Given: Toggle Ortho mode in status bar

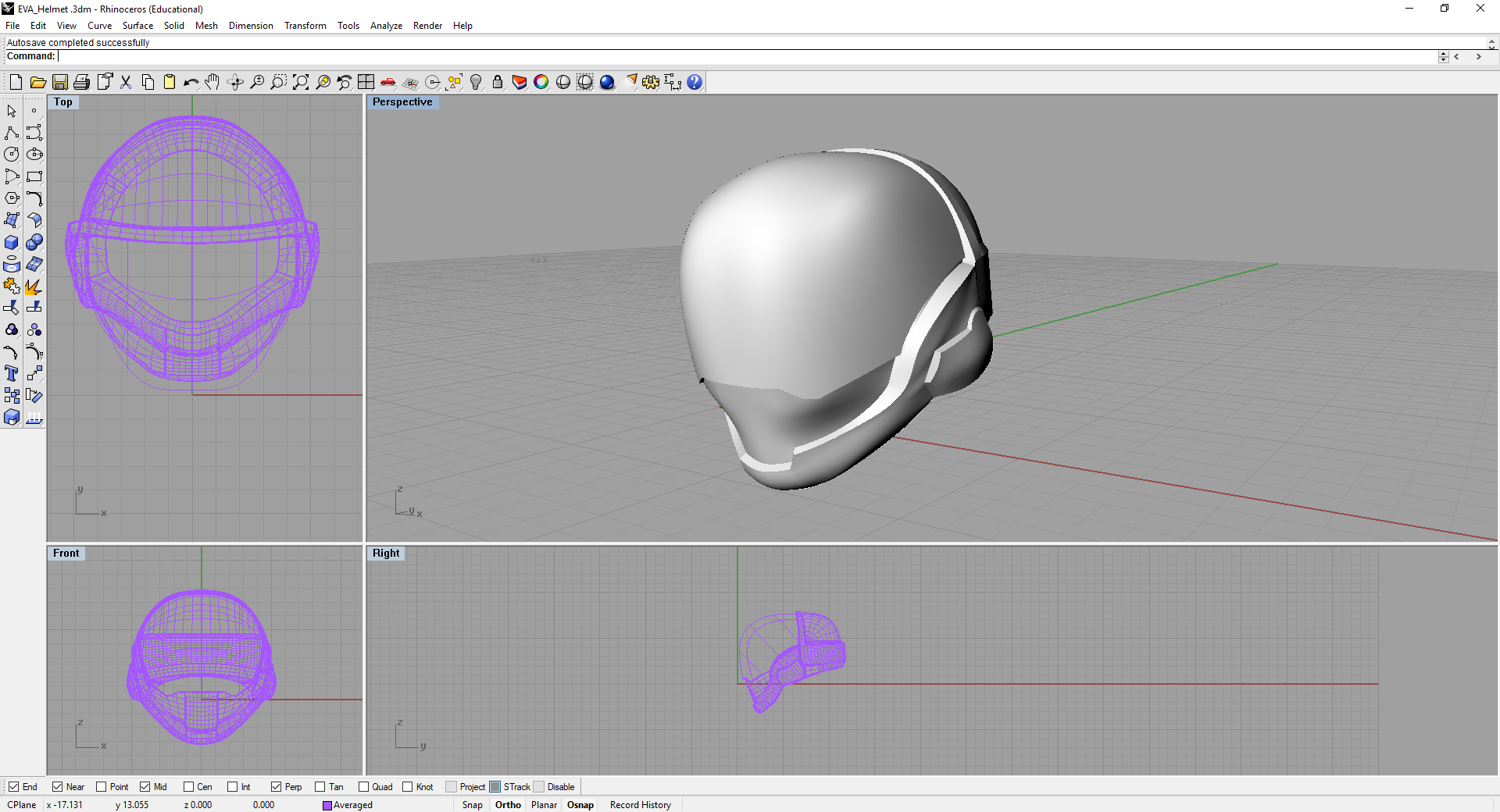Looking at the screenshot, I should click(x=508, y=805).
